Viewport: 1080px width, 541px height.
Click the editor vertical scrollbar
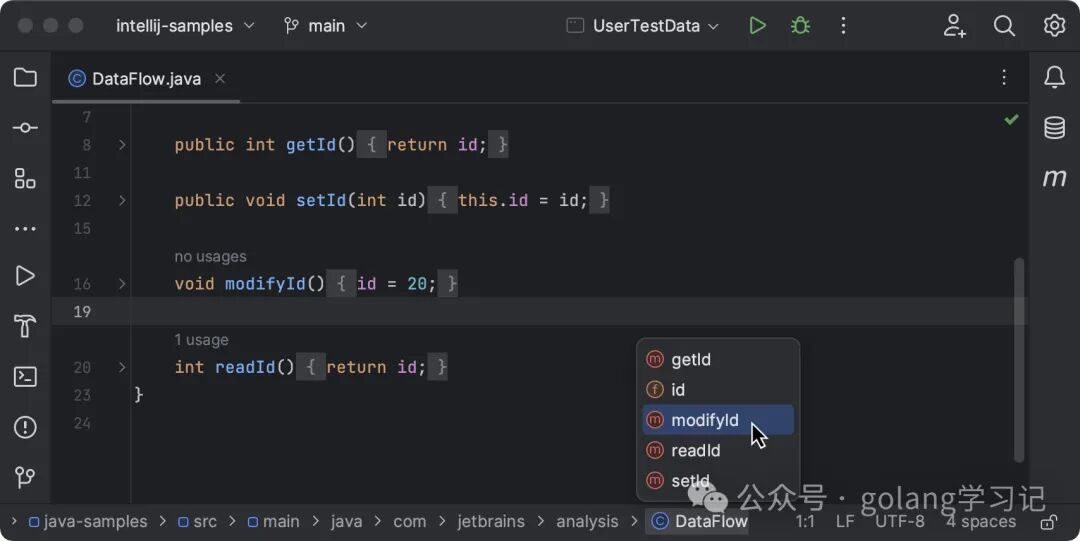pos(1019,360)
